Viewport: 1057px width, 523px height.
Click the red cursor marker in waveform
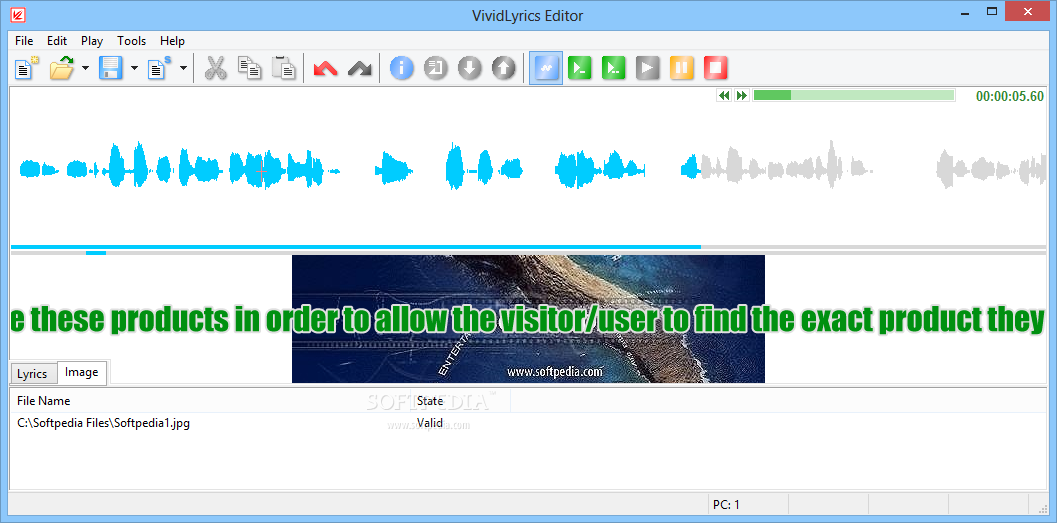[x=262, y=171]
